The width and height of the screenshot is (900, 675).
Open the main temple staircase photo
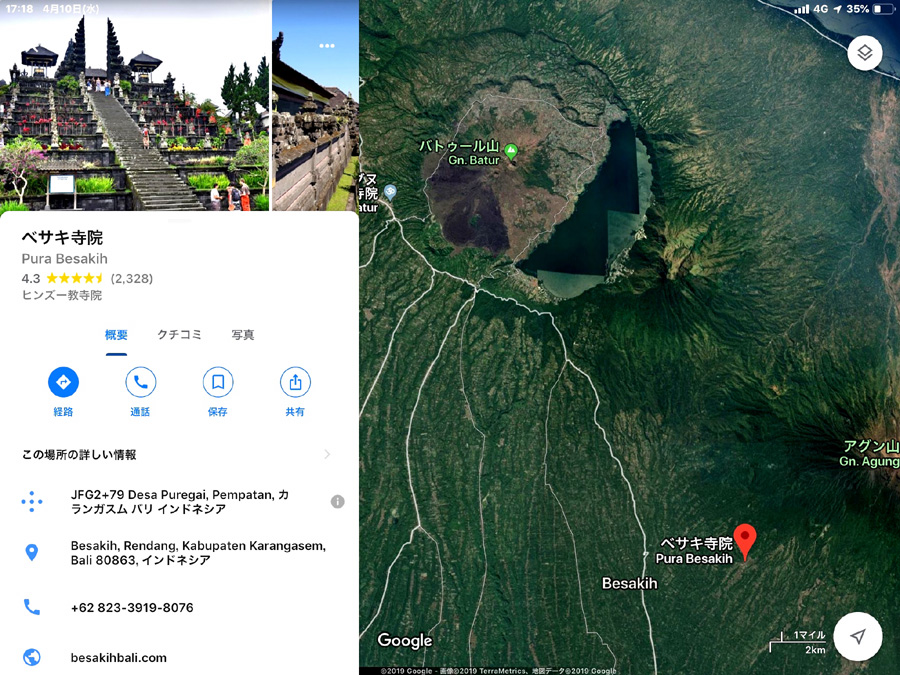pos(135,106)
